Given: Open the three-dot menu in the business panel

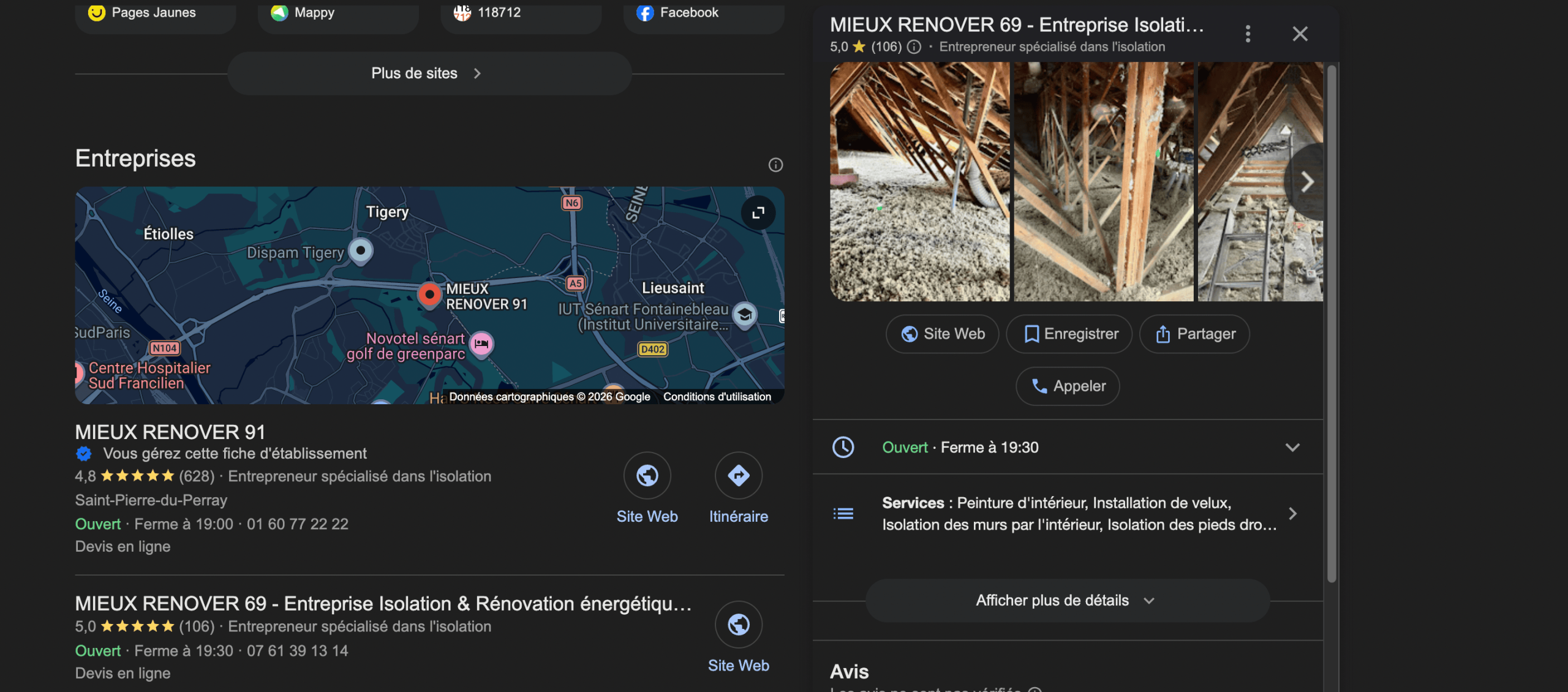Looking at the screenshot, I should click(x=1248, y=34).
